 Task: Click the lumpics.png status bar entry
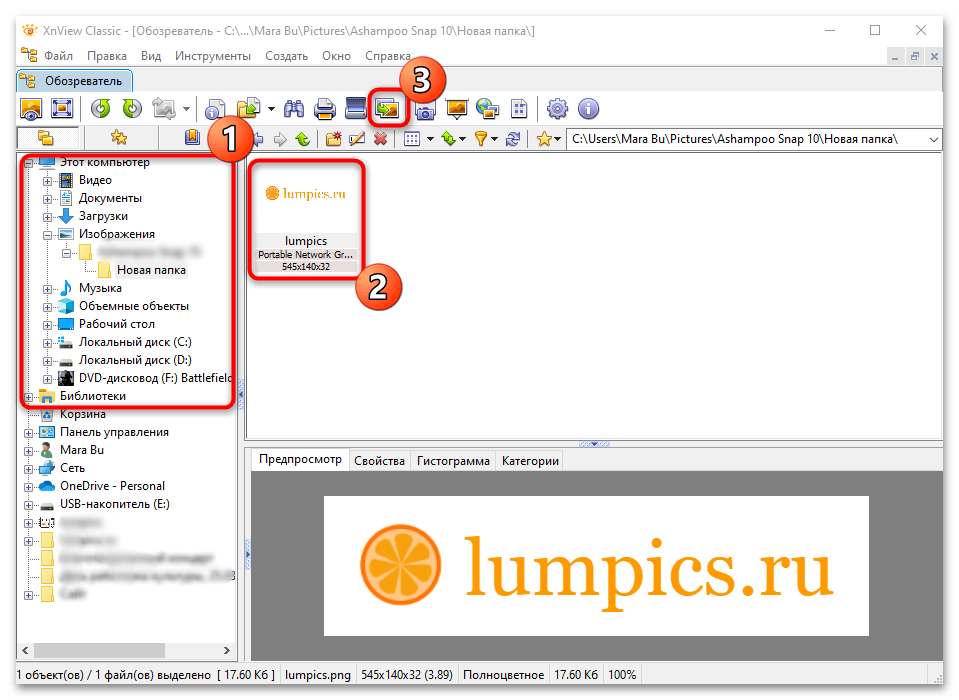click(x=317, y=675)
